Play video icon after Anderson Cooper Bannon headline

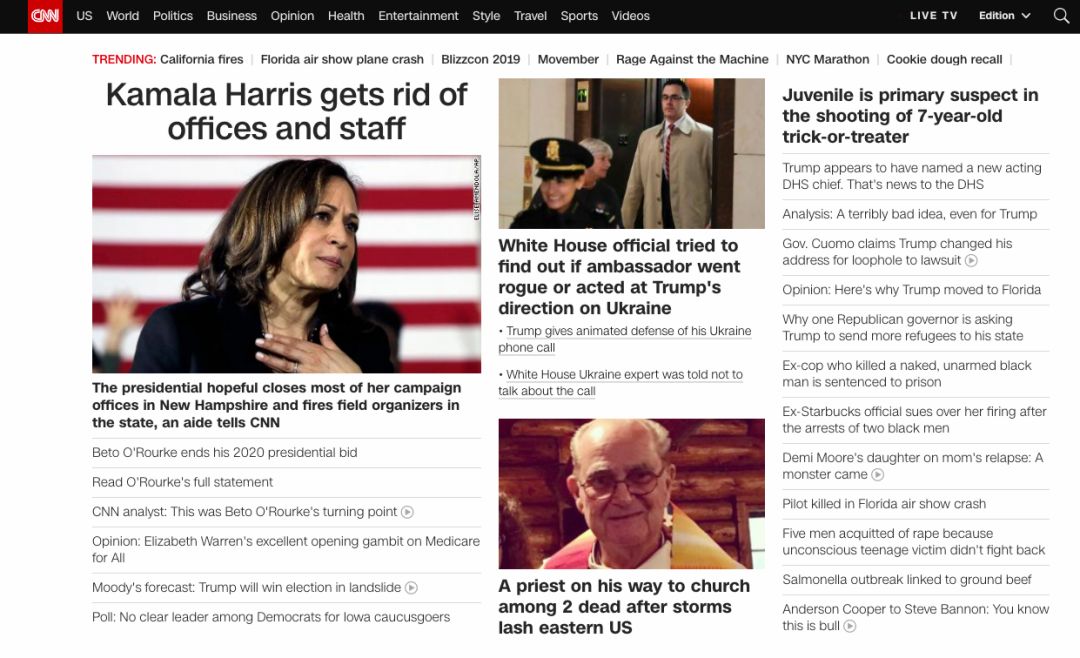tap(850, 626)
